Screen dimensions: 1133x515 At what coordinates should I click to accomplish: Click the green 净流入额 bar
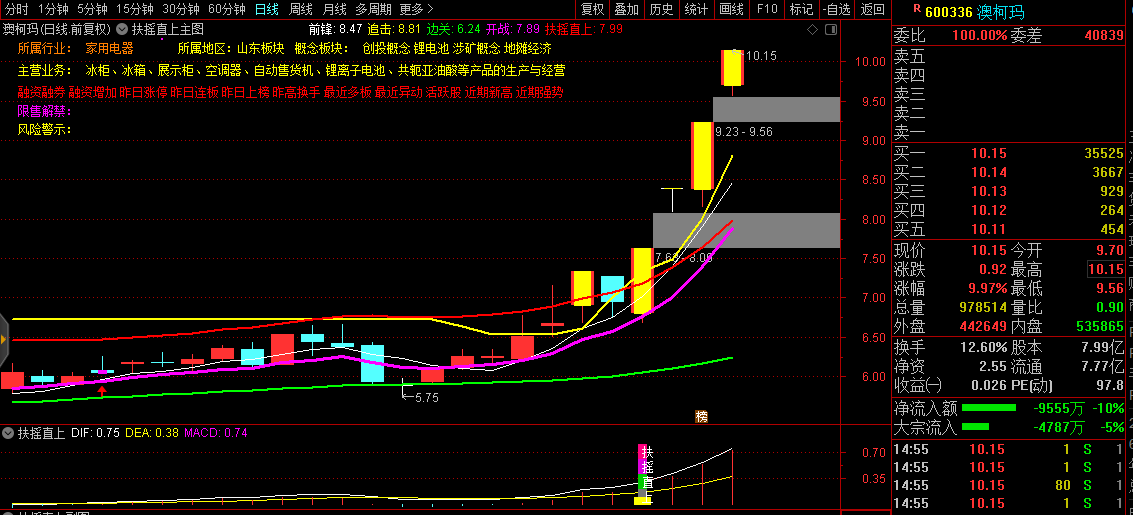[x=988, y=408]
